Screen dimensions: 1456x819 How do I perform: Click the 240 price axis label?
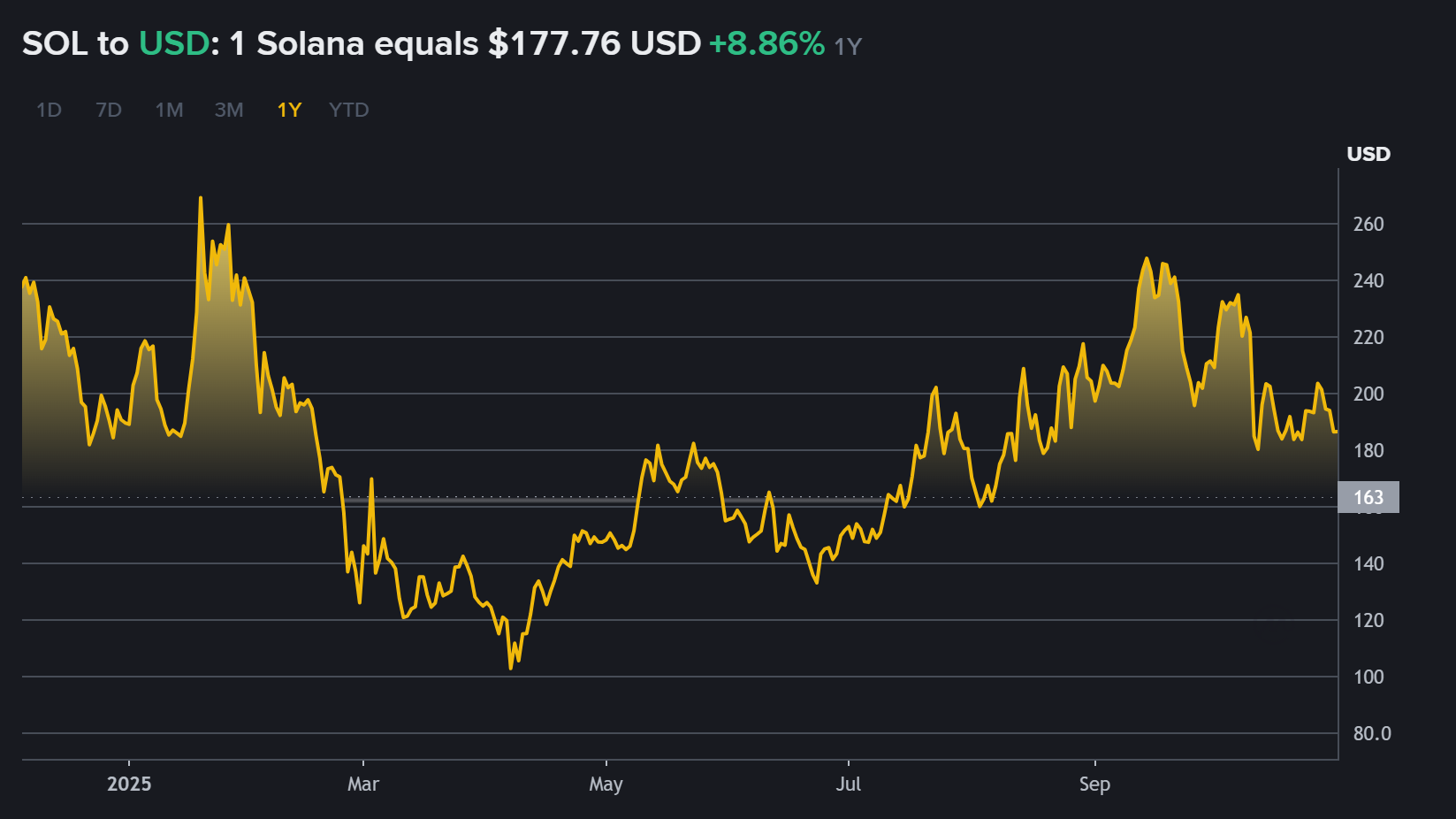pos(1368,280)
